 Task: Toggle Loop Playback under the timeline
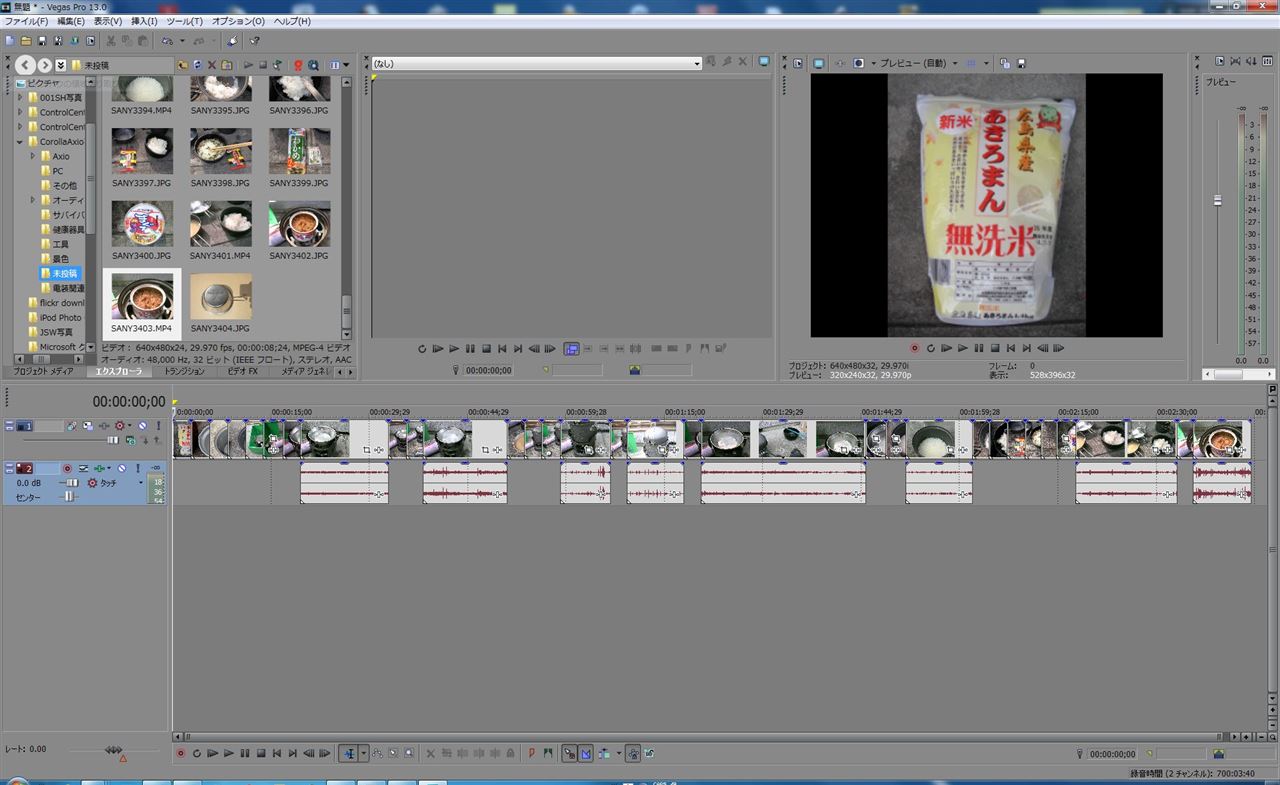tap(197, 753)
